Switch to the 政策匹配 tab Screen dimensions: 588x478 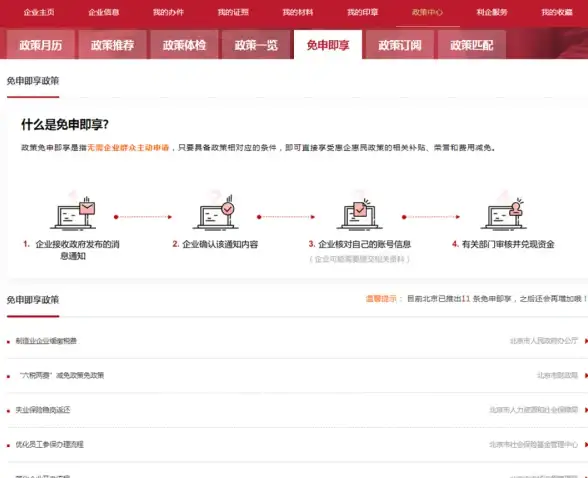(472, 45)
